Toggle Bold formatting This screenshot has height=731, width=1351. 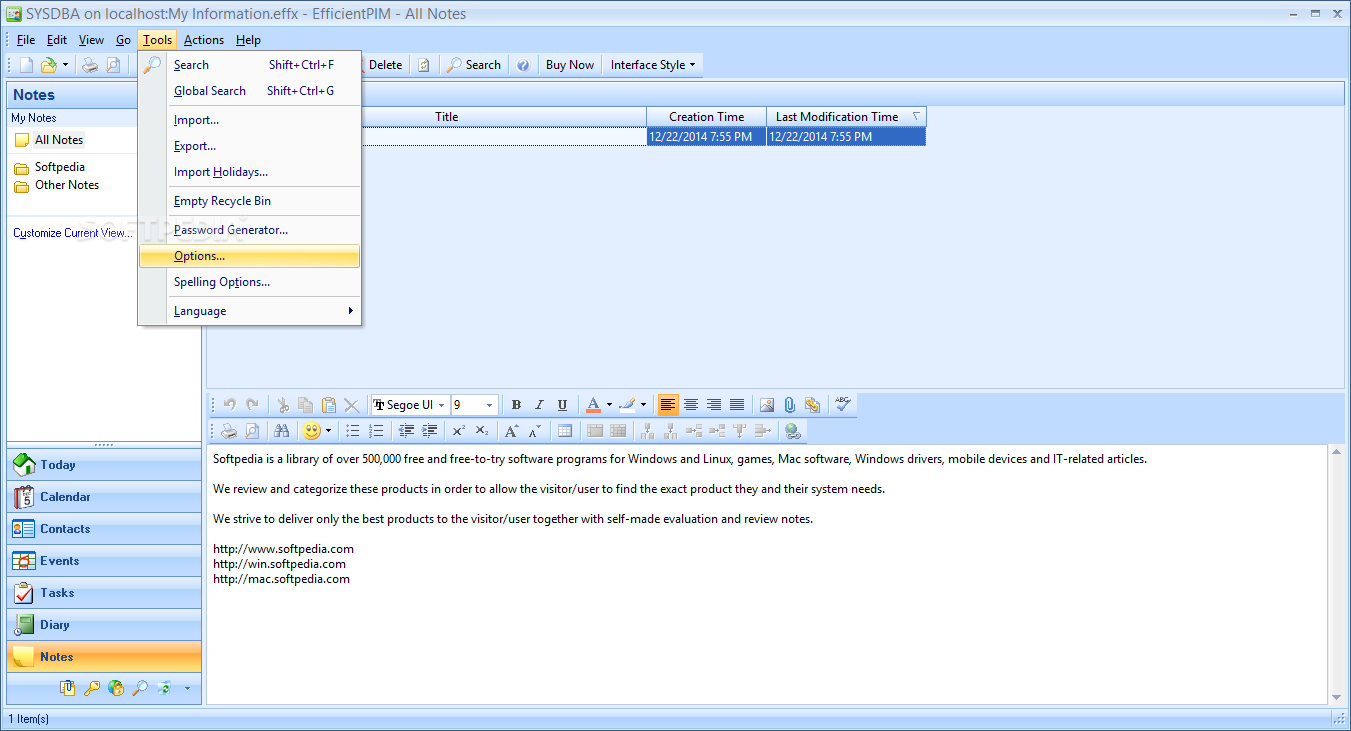tap(516, 405)
